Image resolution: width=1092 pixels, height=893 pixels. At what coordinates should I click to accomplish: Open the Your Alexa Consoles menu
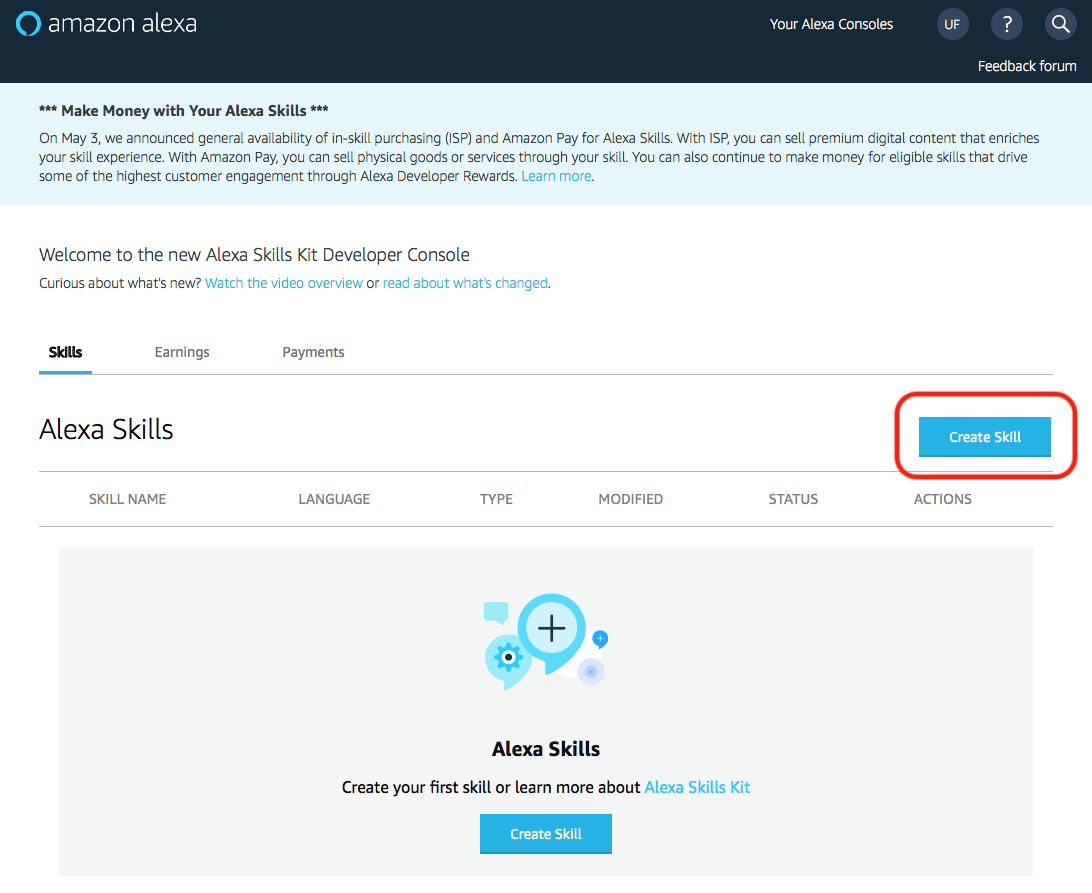[831, 23]
